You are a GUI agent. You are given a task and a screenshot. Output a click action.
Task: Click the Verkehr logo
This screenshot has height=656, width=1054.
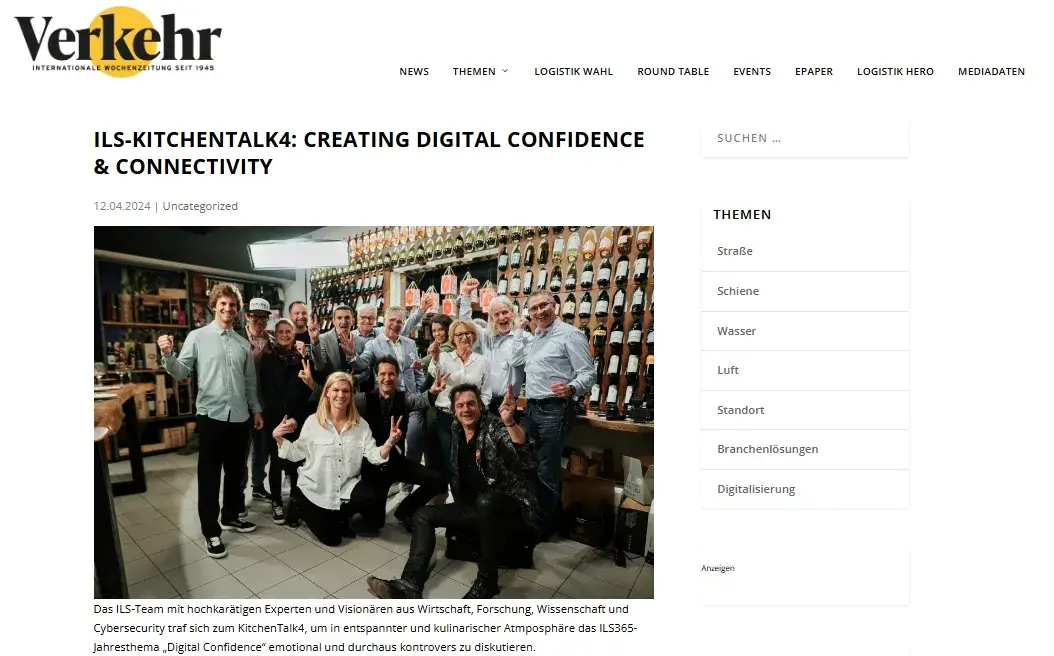[x=118, y=42]
